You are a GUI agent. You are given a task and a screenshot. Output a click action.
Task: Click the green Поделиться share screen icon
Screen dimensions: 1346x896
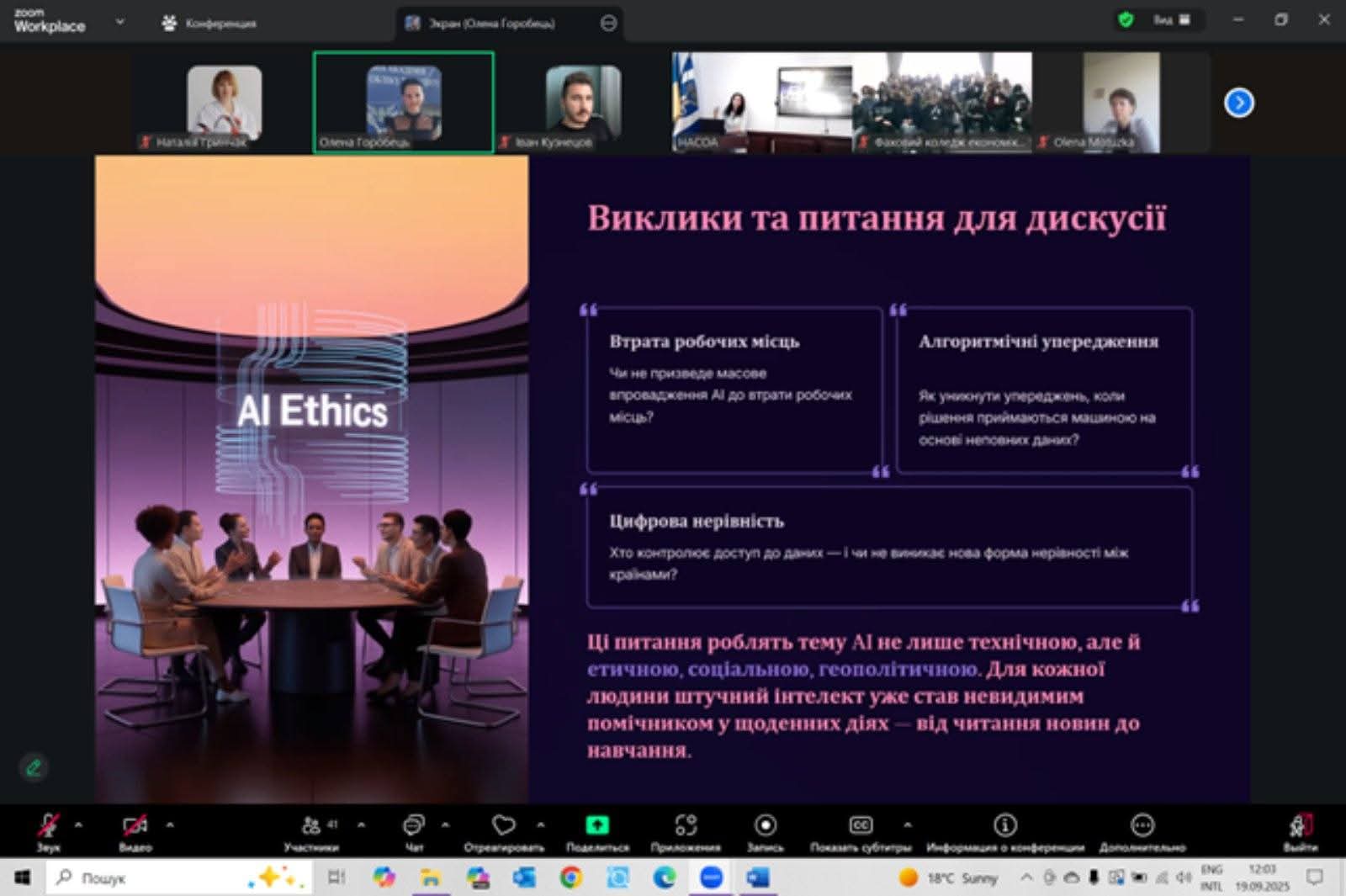[596, 826]
